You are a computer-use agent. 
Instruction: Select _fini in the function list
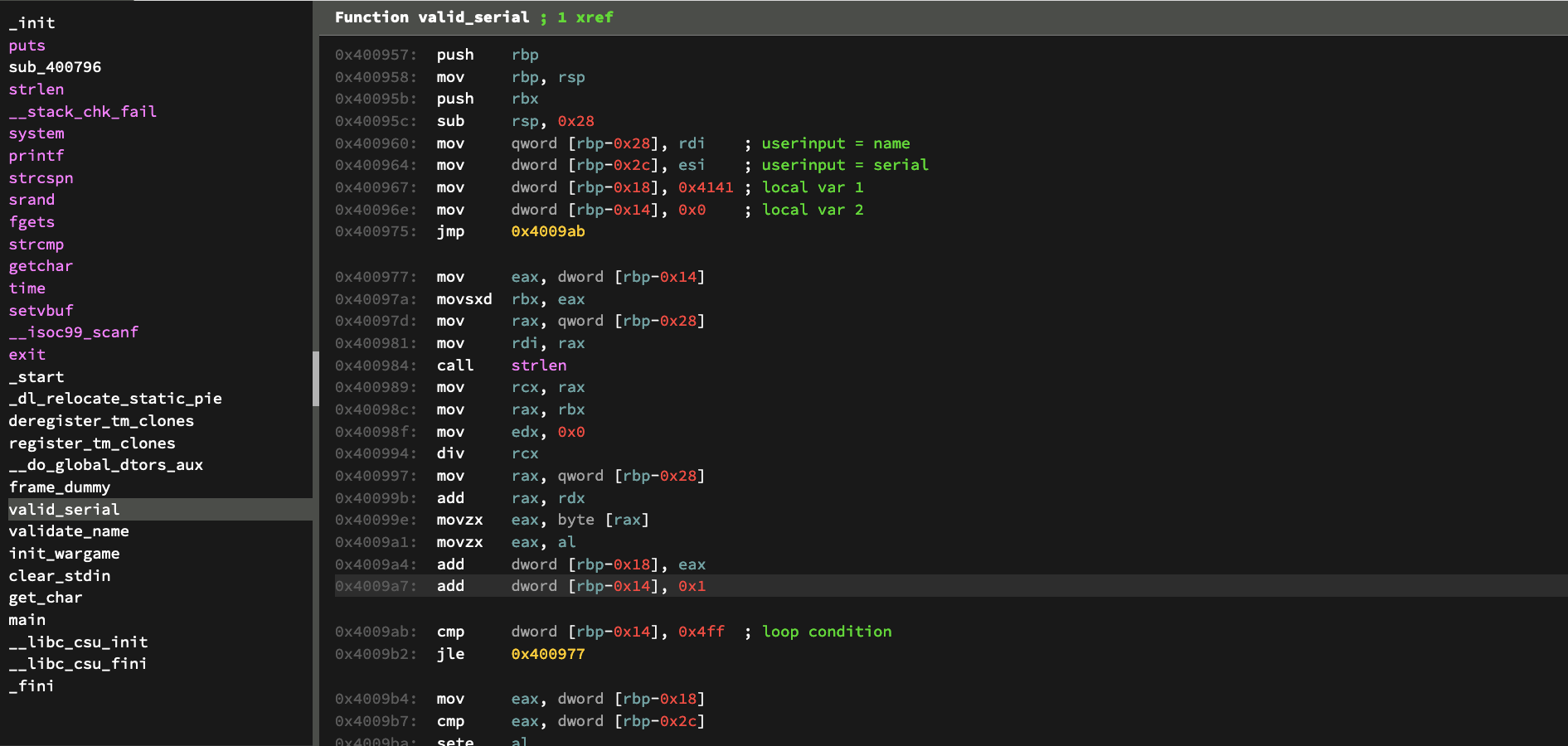32,686
